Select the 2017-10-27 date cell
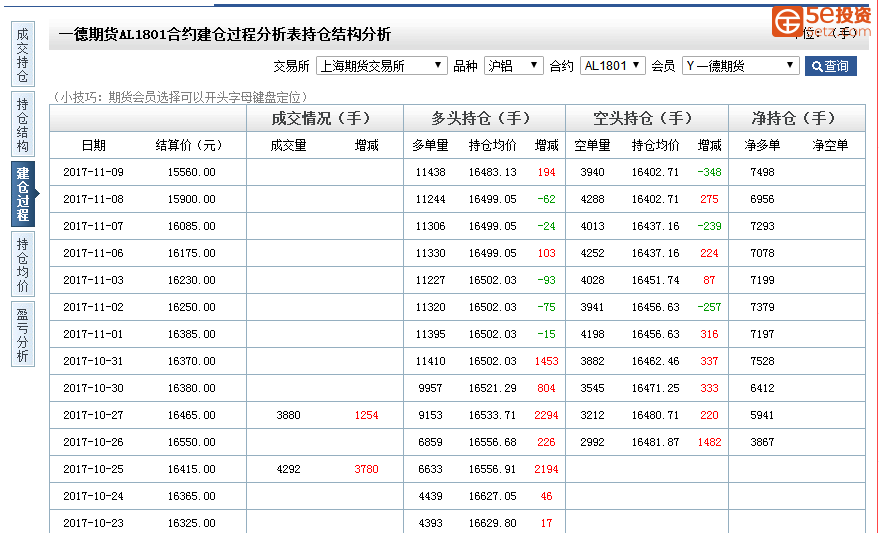This screenshot has height=533, width=879. (x=94, y=415)
